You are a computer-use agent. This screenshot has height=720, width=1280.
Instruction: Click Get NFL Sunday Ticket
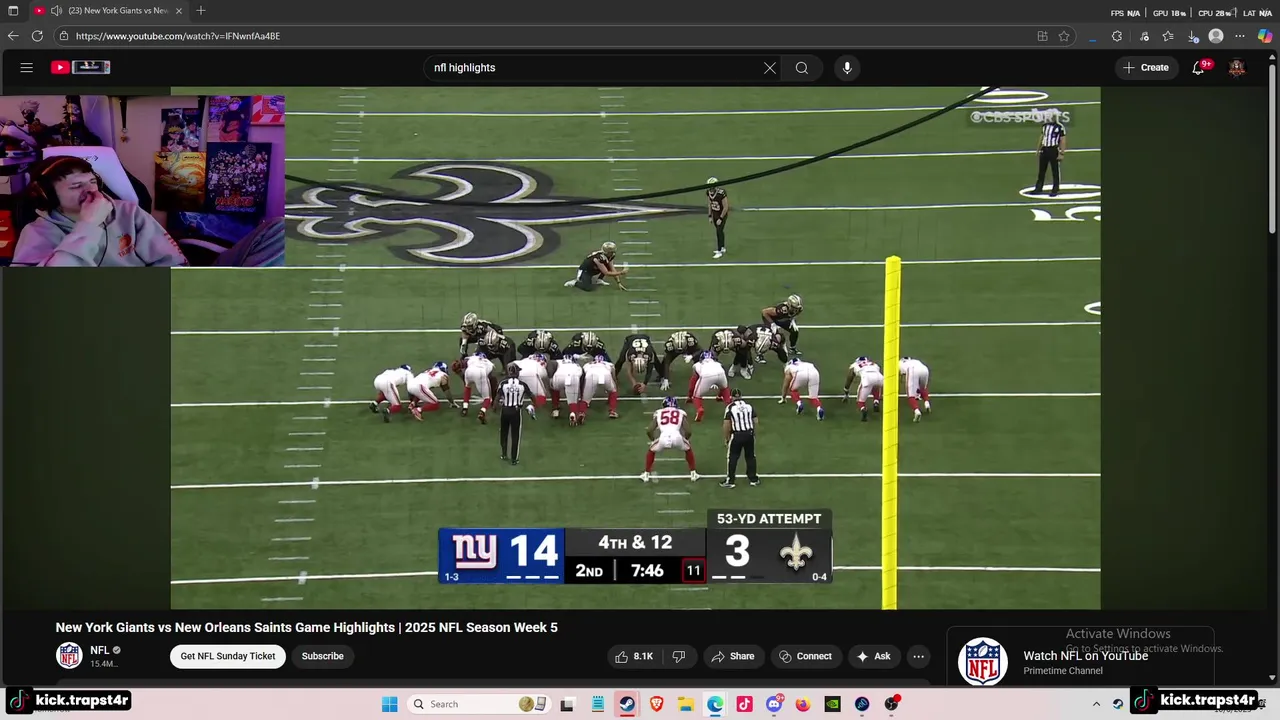[228, 656]
